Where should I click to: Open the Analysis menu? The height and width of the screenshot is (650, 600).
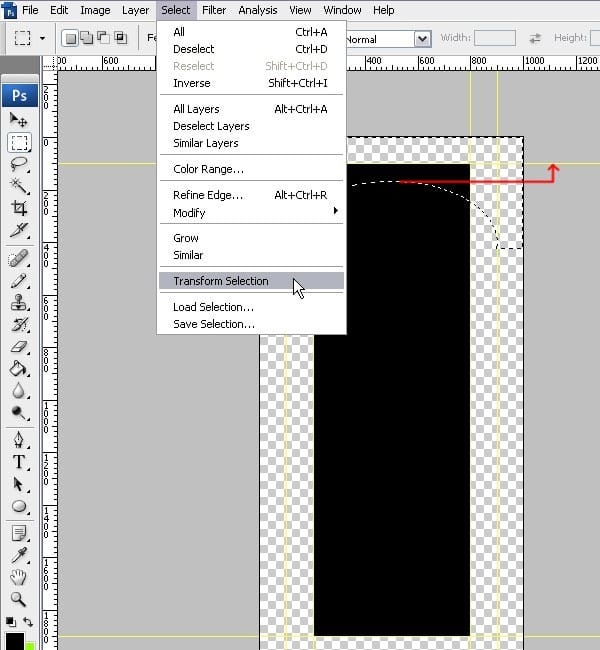pyautogui.click(x=257, y=10)
